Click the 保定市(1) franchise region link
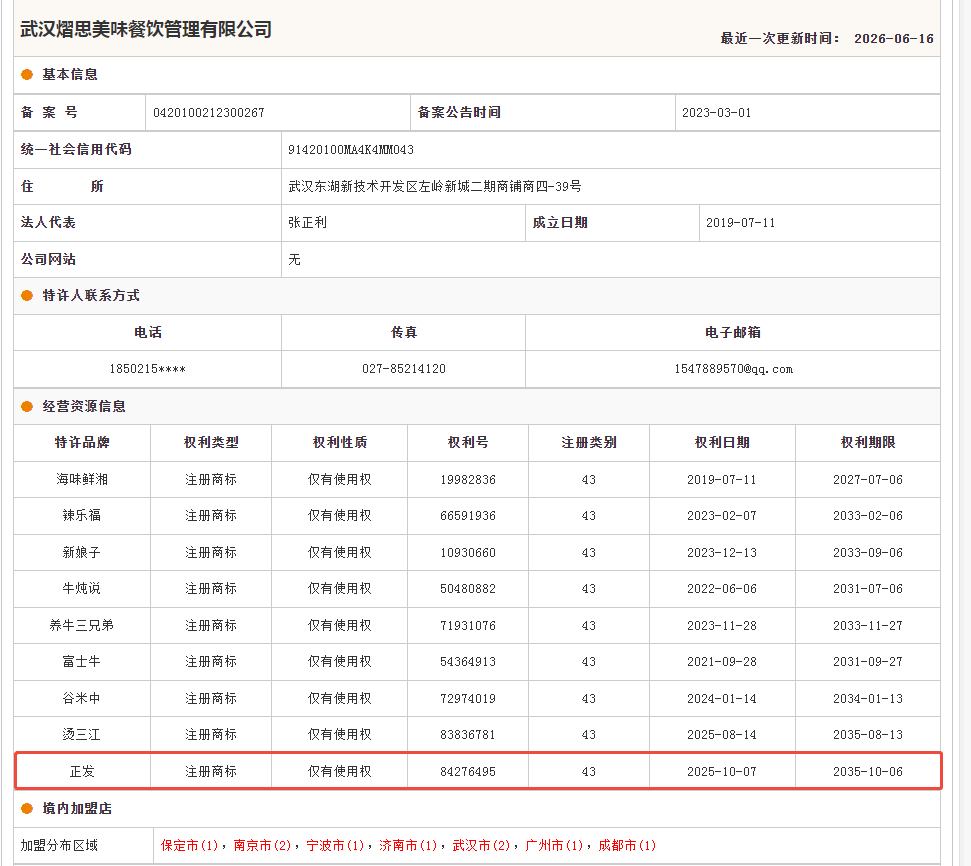971x866 pixels. click(189, 846)
